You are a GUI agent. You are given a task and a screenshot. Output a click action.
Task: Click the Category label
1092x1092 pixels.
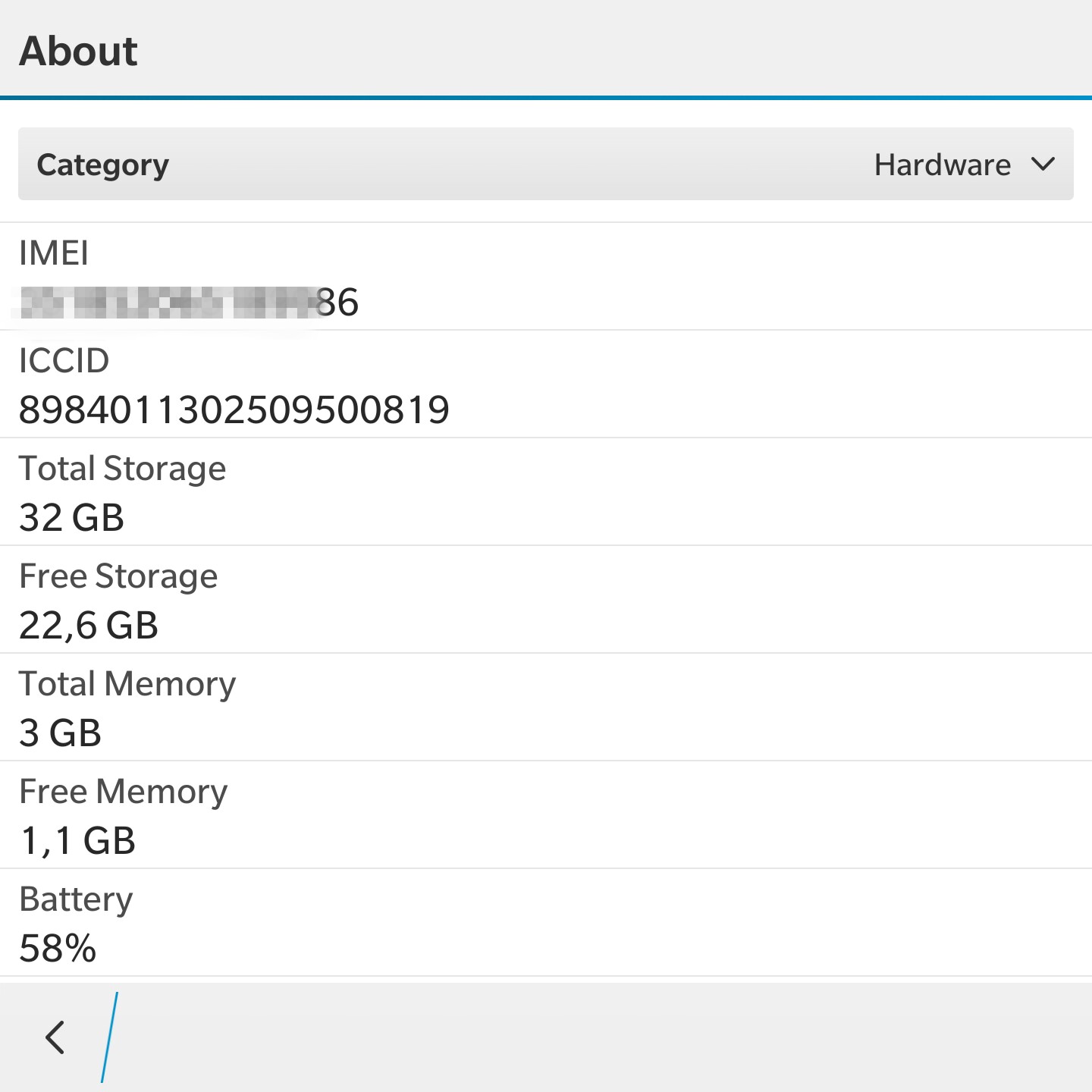[x=103, y=165]
